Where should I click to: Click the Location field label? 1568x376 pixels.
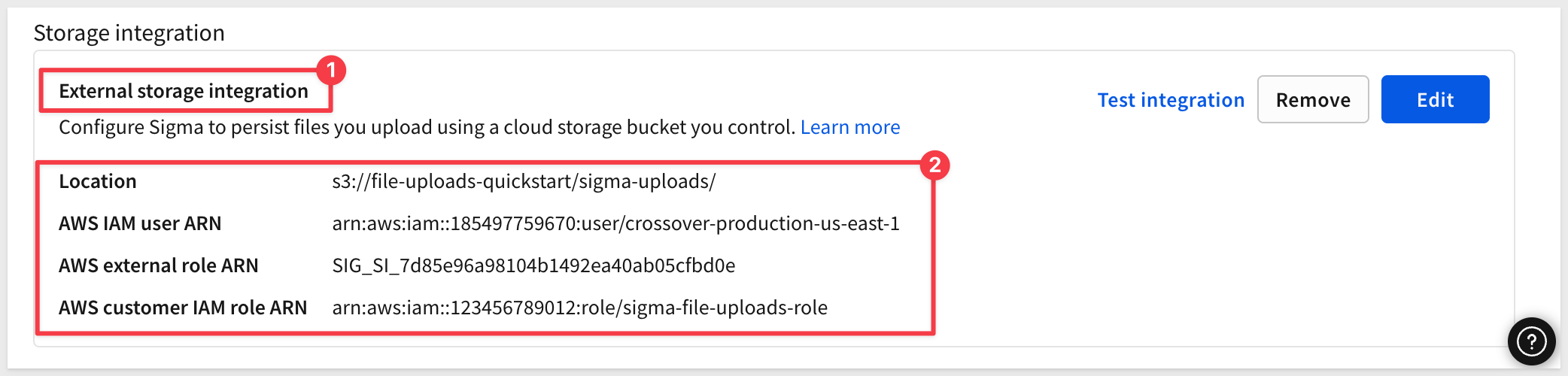click(98, 181)
